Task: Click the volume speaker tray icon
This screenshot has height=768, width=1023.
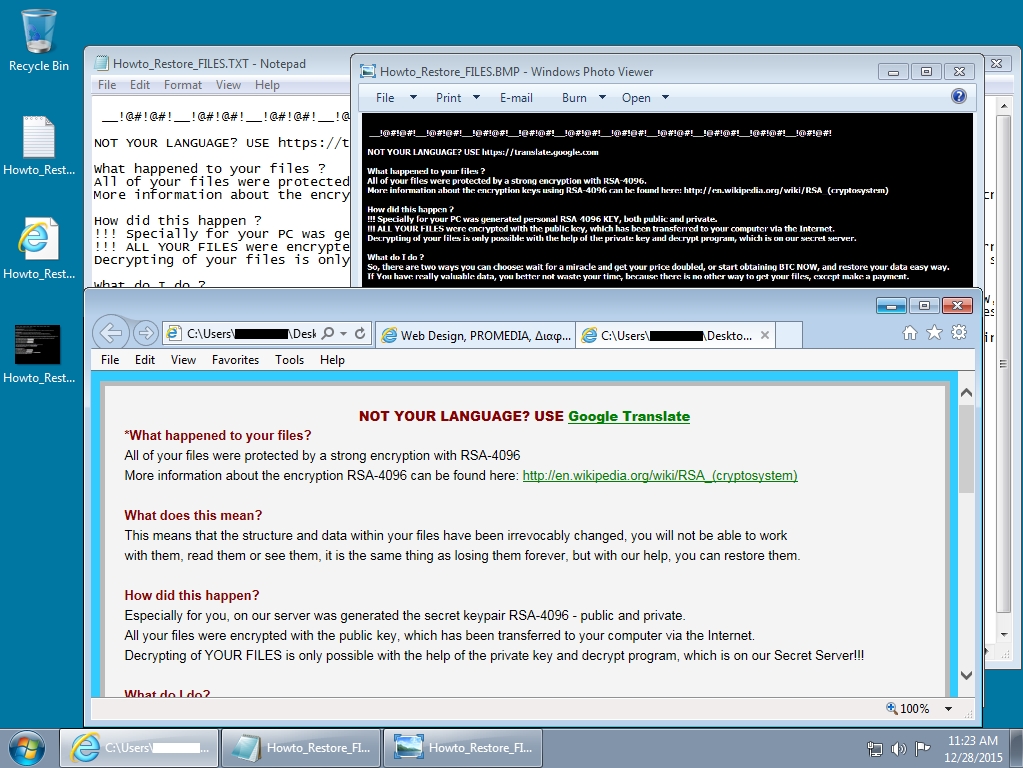Action: pos(898,748)
